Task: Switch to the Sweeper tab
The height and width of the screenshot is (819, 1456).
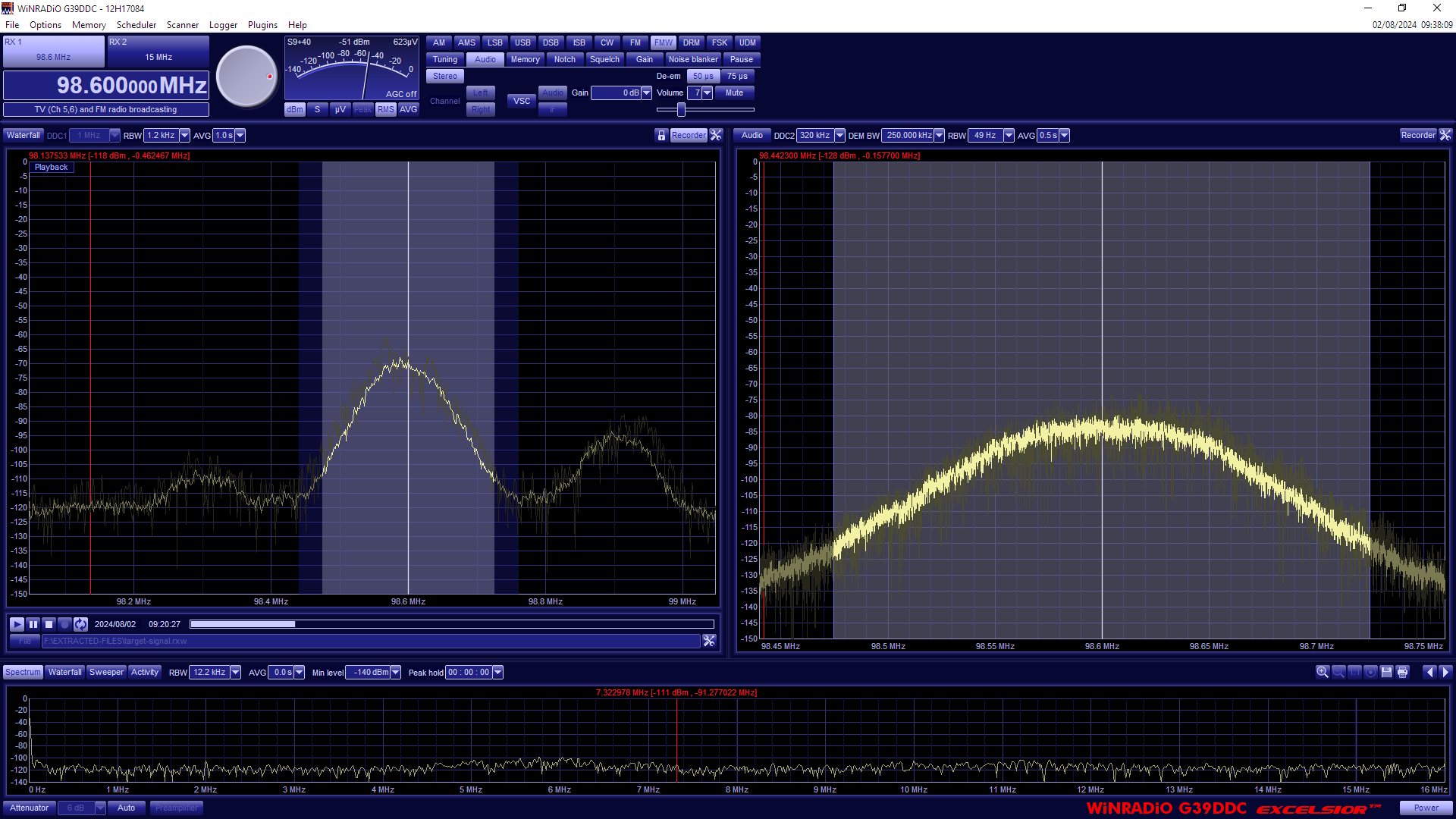Action: [106, 672]
